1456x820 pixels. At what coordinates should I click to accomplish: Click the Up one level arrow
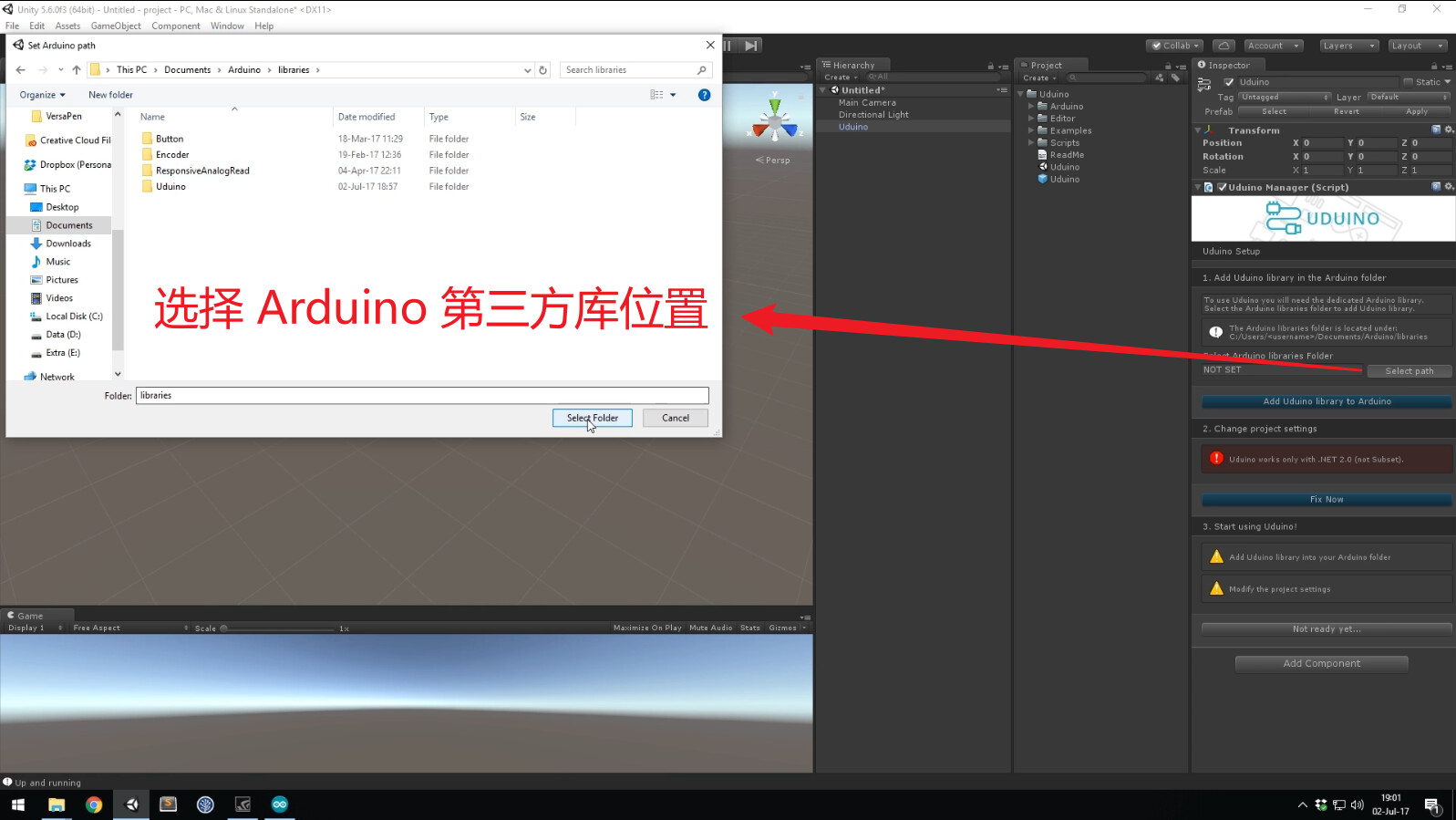tap(77, 70)
